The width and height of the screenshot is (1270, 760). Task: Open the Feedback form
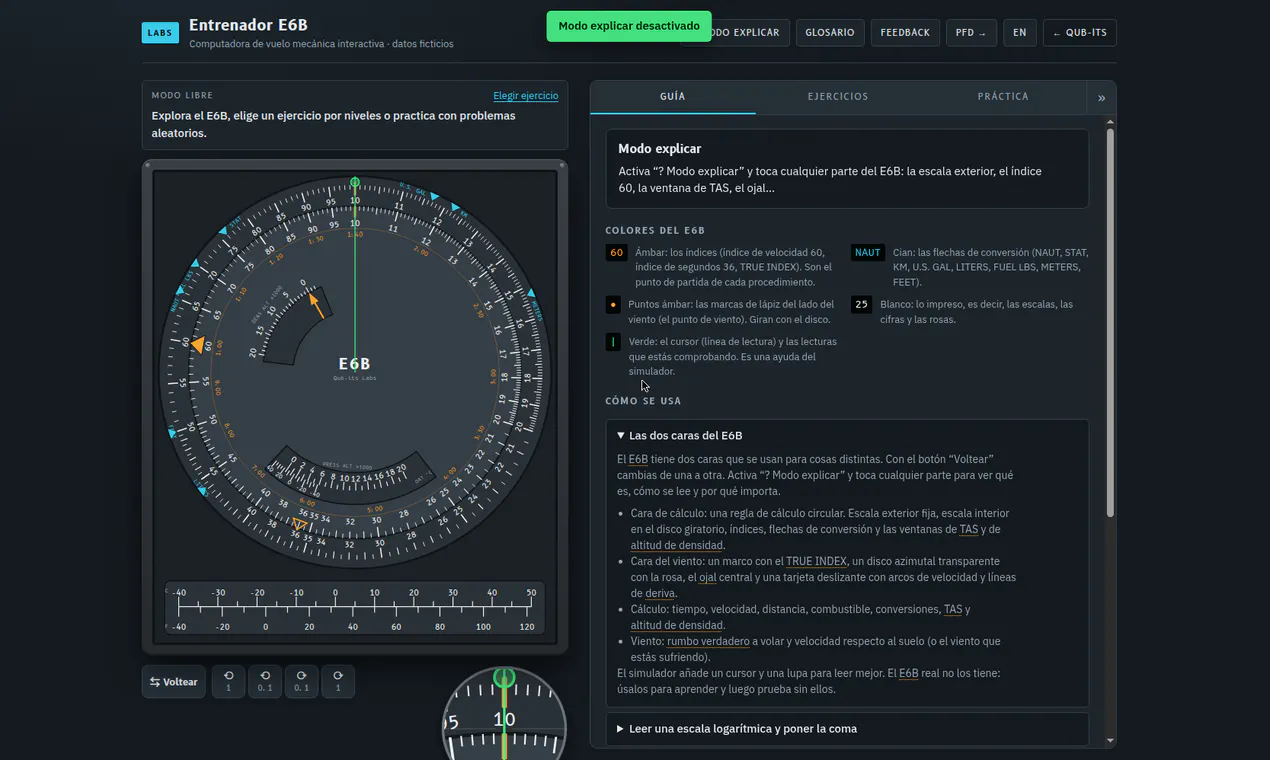click(x=905, y=33)
